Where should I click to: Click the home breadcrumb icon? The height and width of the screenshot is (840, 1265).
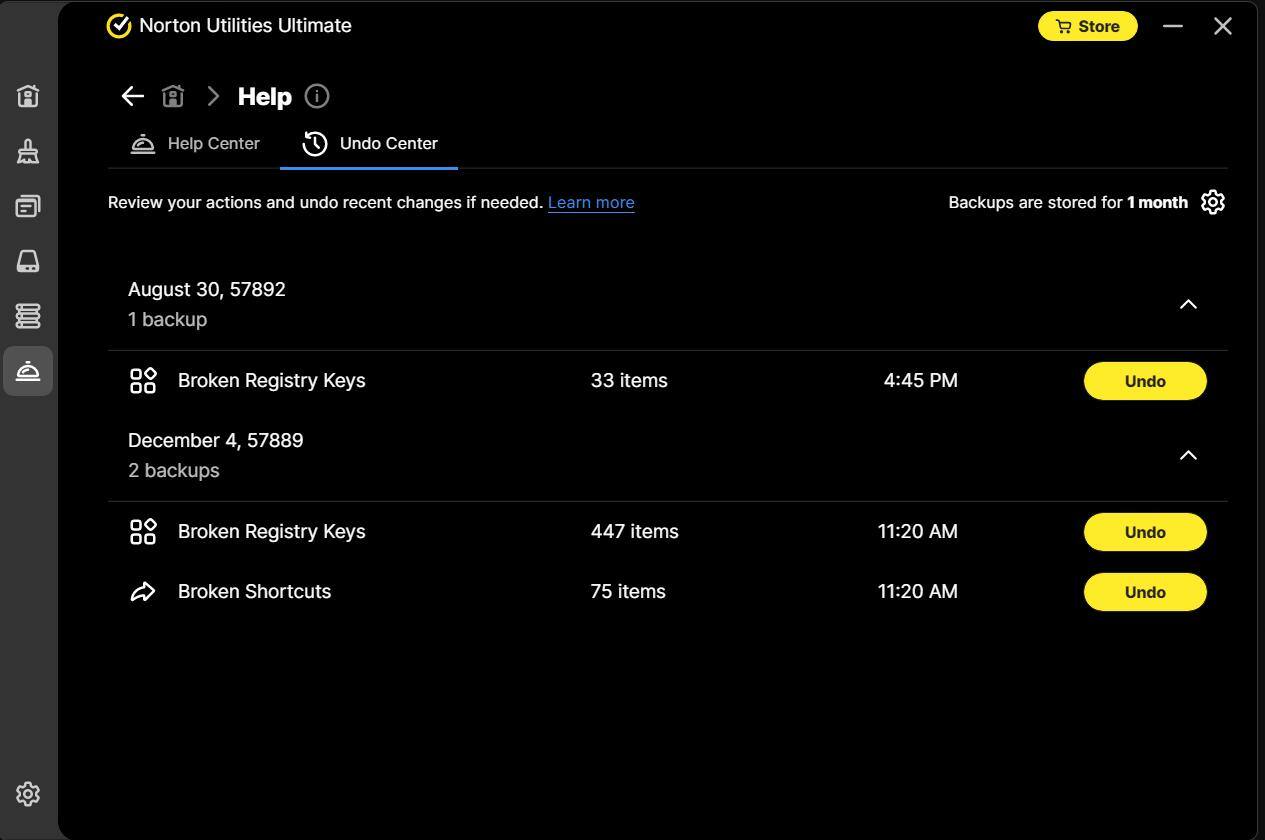pos(173,96)
